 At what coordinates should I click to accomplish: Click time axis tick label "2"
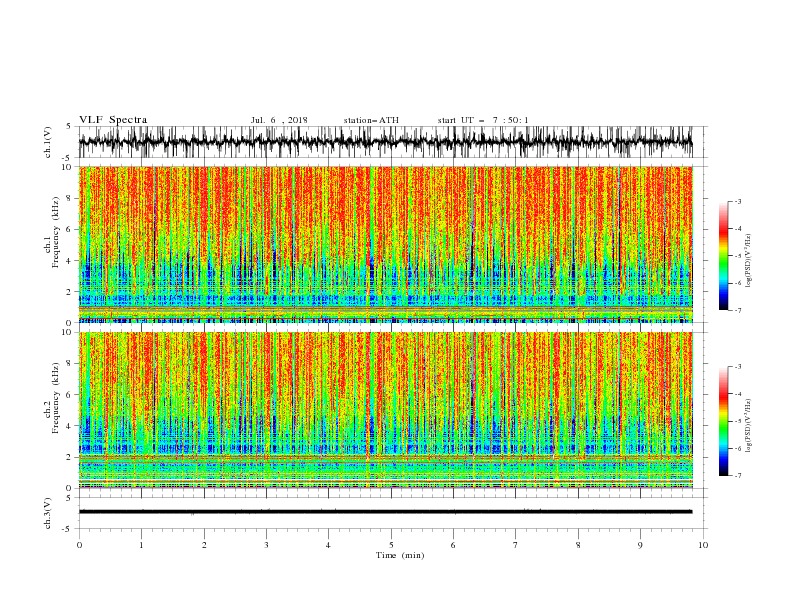(x=204, y=545)
